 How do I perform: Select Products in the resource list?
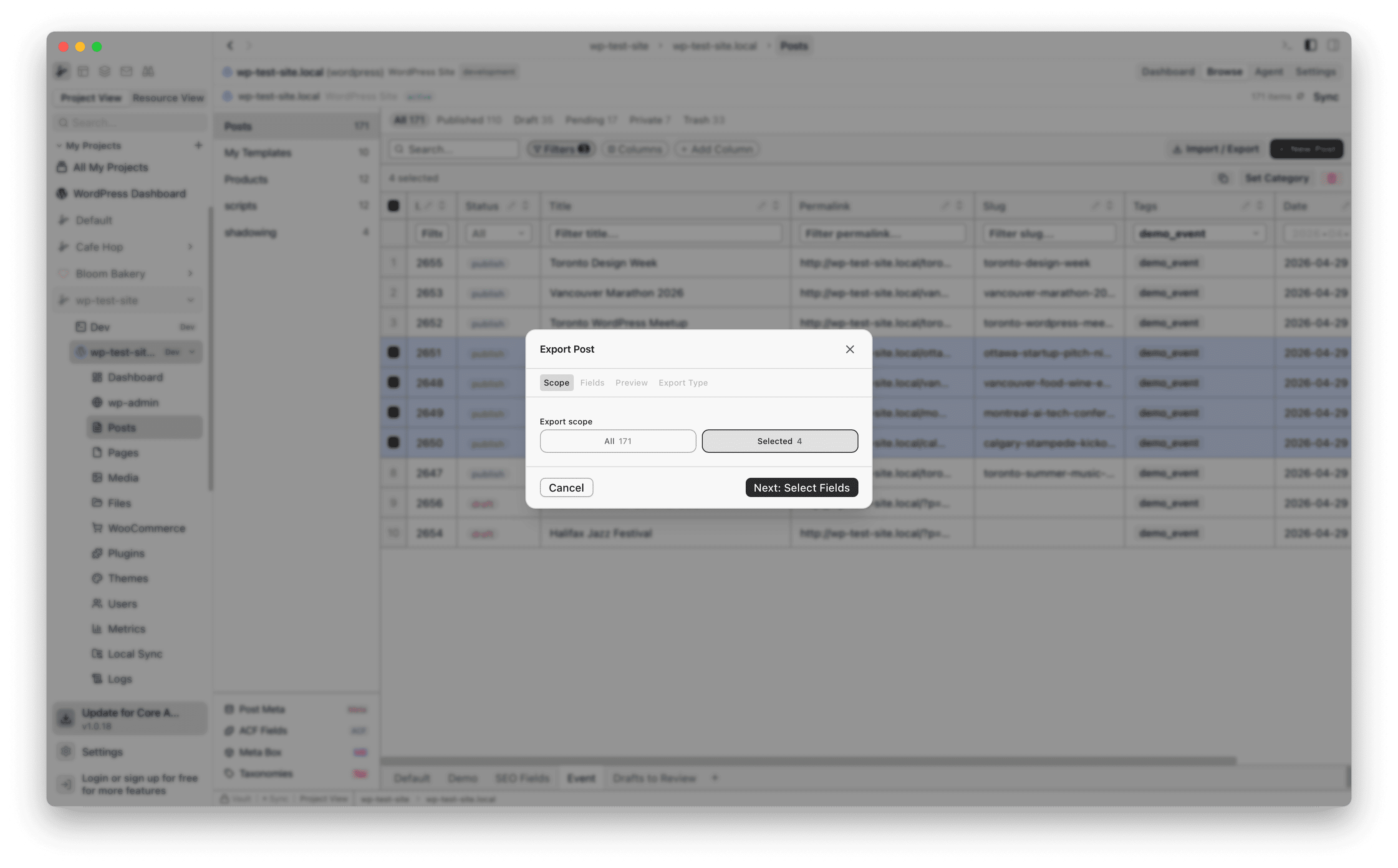coord(296,179)
